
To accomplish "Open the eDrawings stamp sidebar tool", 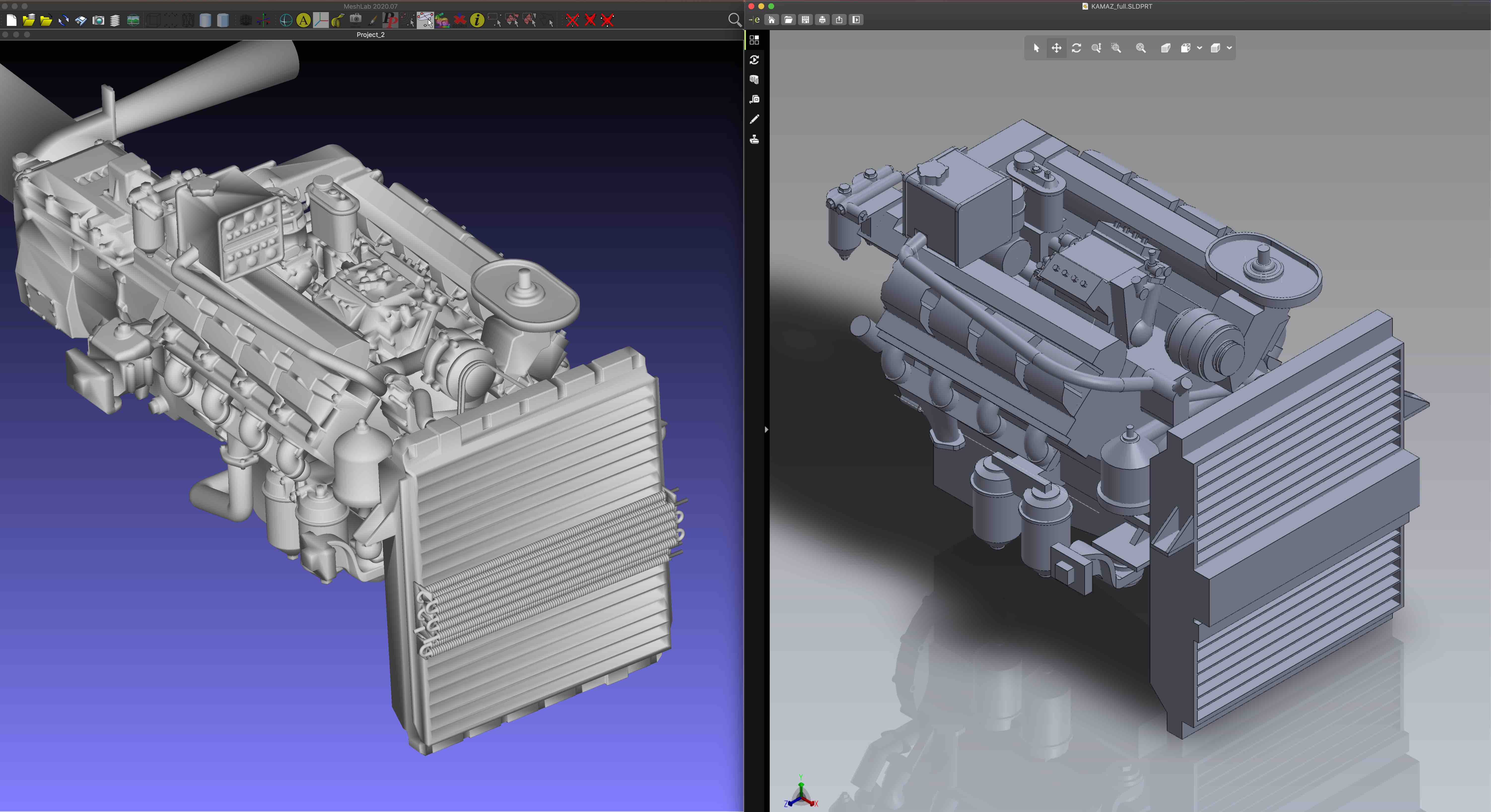I will (x=754, y=139).
